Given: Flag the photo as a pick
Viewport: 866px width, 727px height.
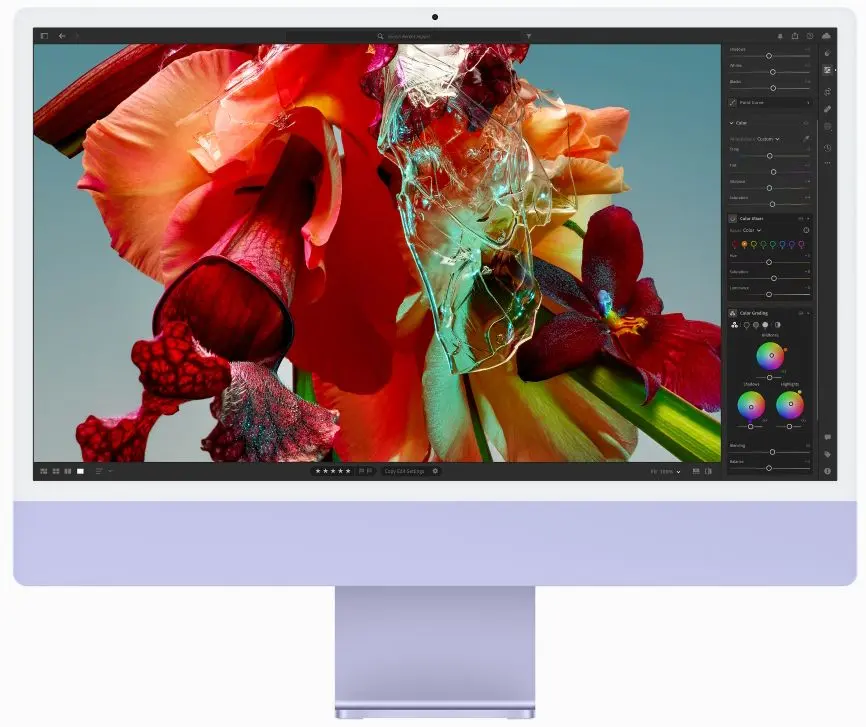Looking at the screenshot, I should [362, 470].
